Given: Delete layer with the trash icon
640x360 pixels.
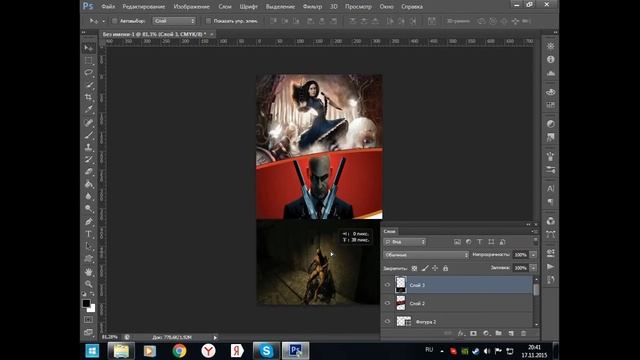Looking at the screenshot, I should pos(523,333).
